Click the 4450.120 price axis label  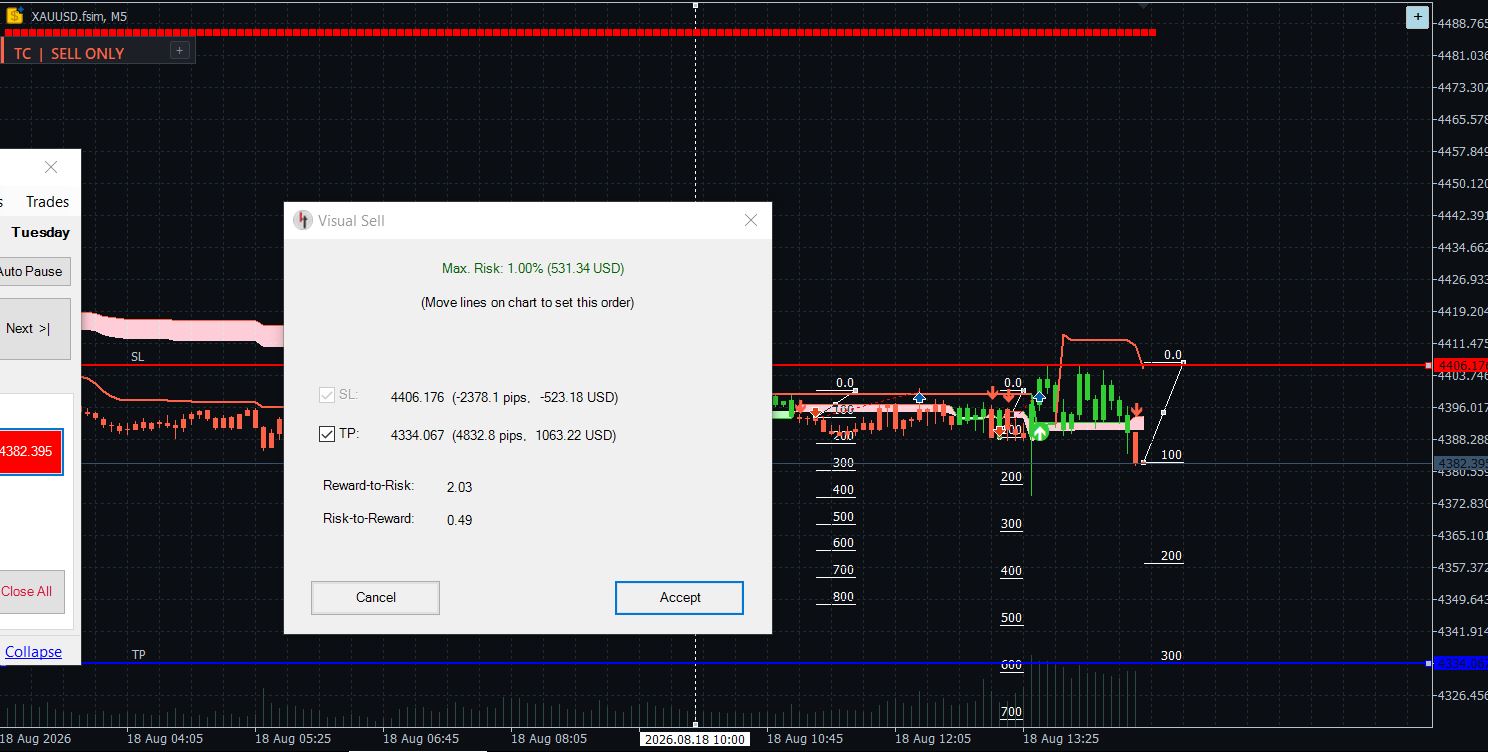(x=1462, y=184)
